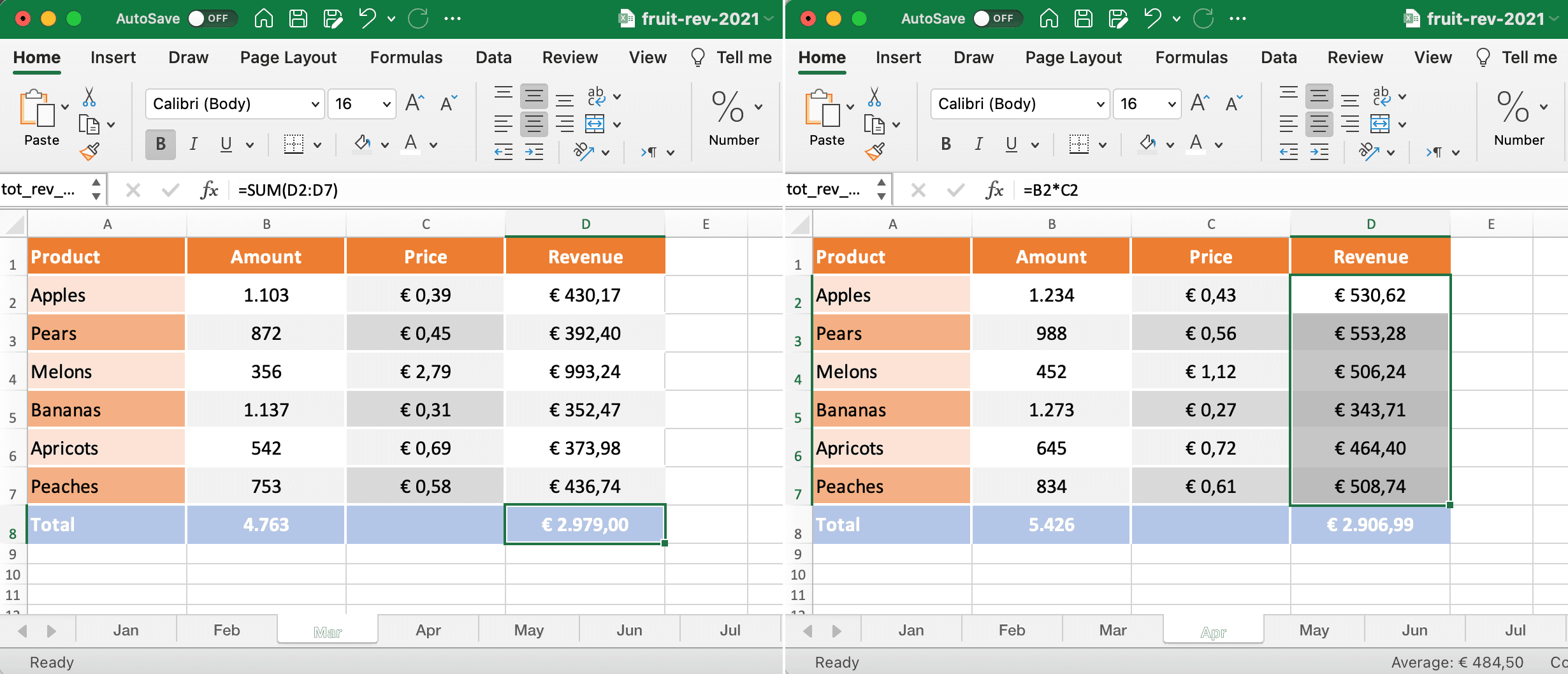Click the Cut scissors icon
This screenshot has width=1568, height=674.
(89, 97)
